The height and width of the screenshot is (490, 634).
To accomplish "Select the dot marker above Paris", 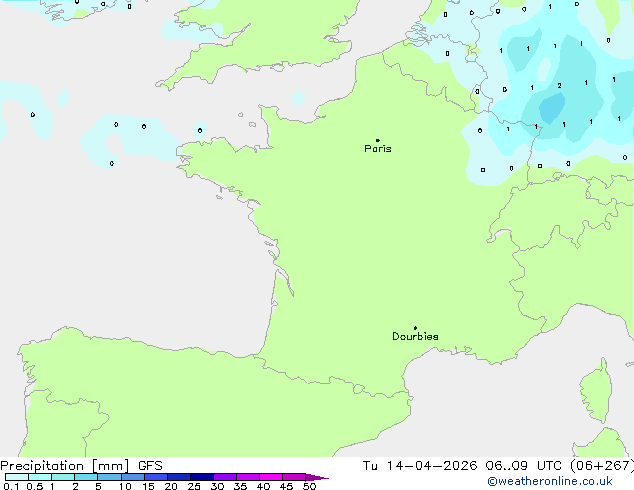I will (378, 140).
